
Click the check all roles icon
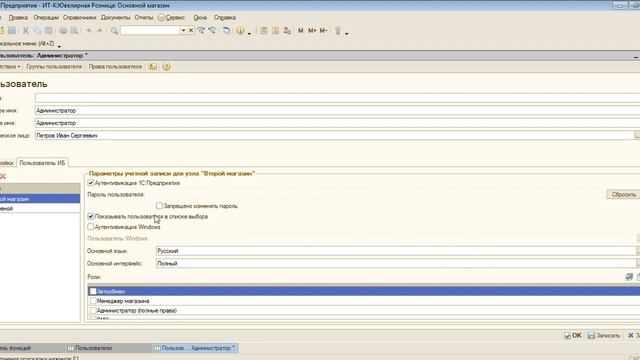pyautogui.click(x=629, y=277)
